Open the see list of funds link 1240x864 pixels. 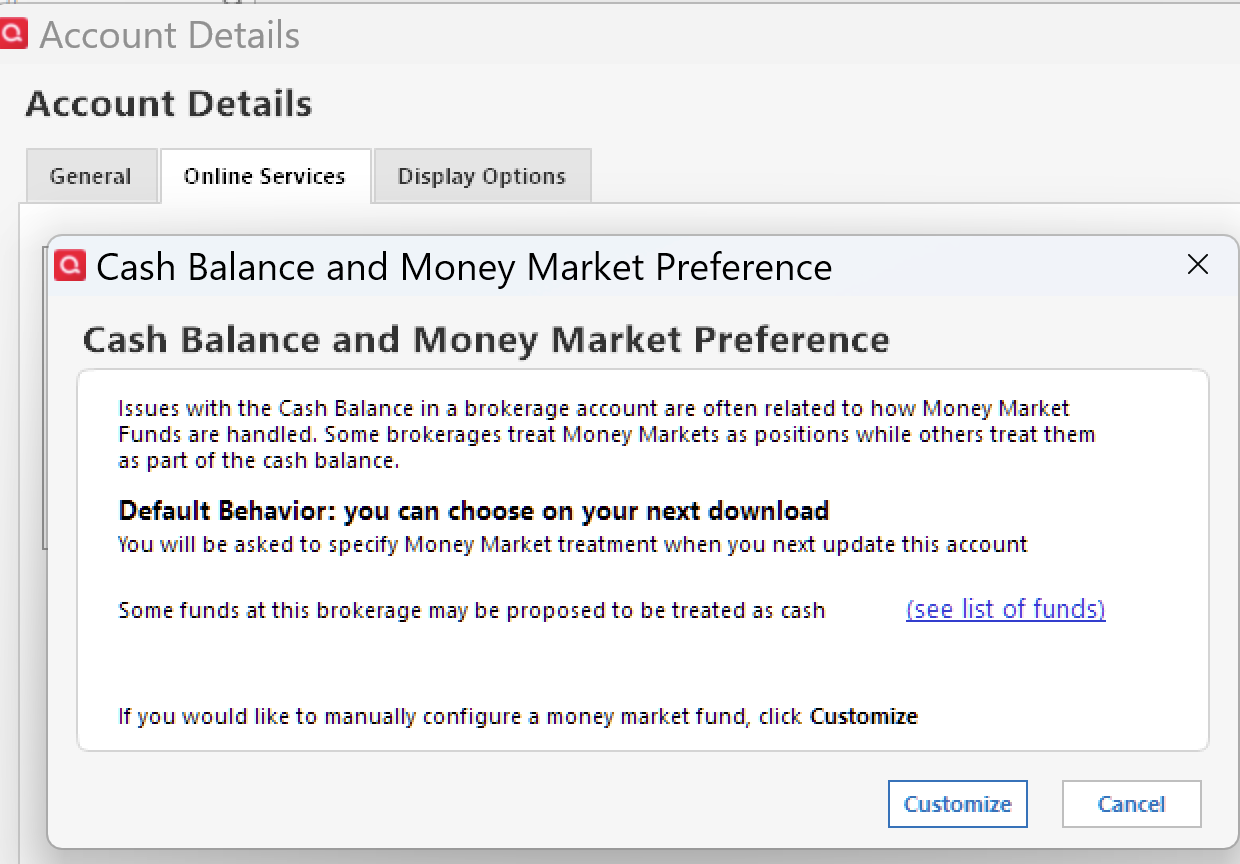pos(1005,609)
